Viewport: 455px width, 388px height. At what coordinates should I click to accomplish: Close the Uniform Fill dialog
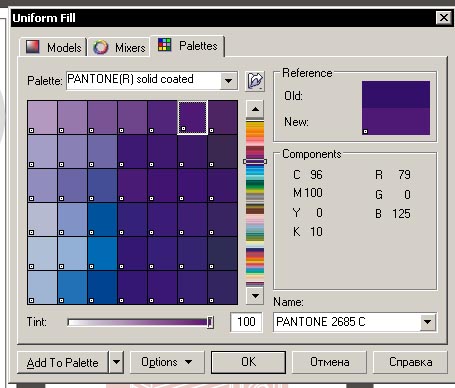coord(444,17)
